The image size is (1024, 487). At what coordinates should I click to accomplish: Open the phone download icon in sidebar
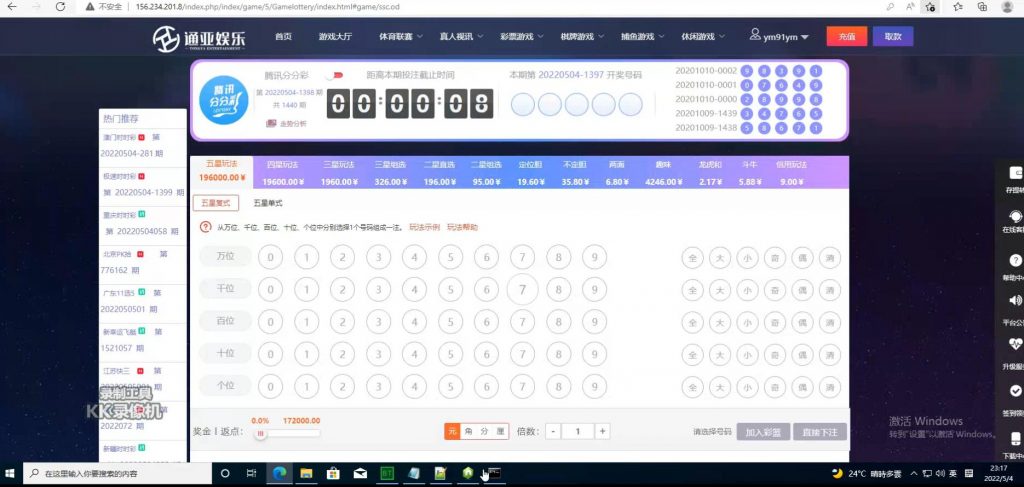tap(1016, 438)
